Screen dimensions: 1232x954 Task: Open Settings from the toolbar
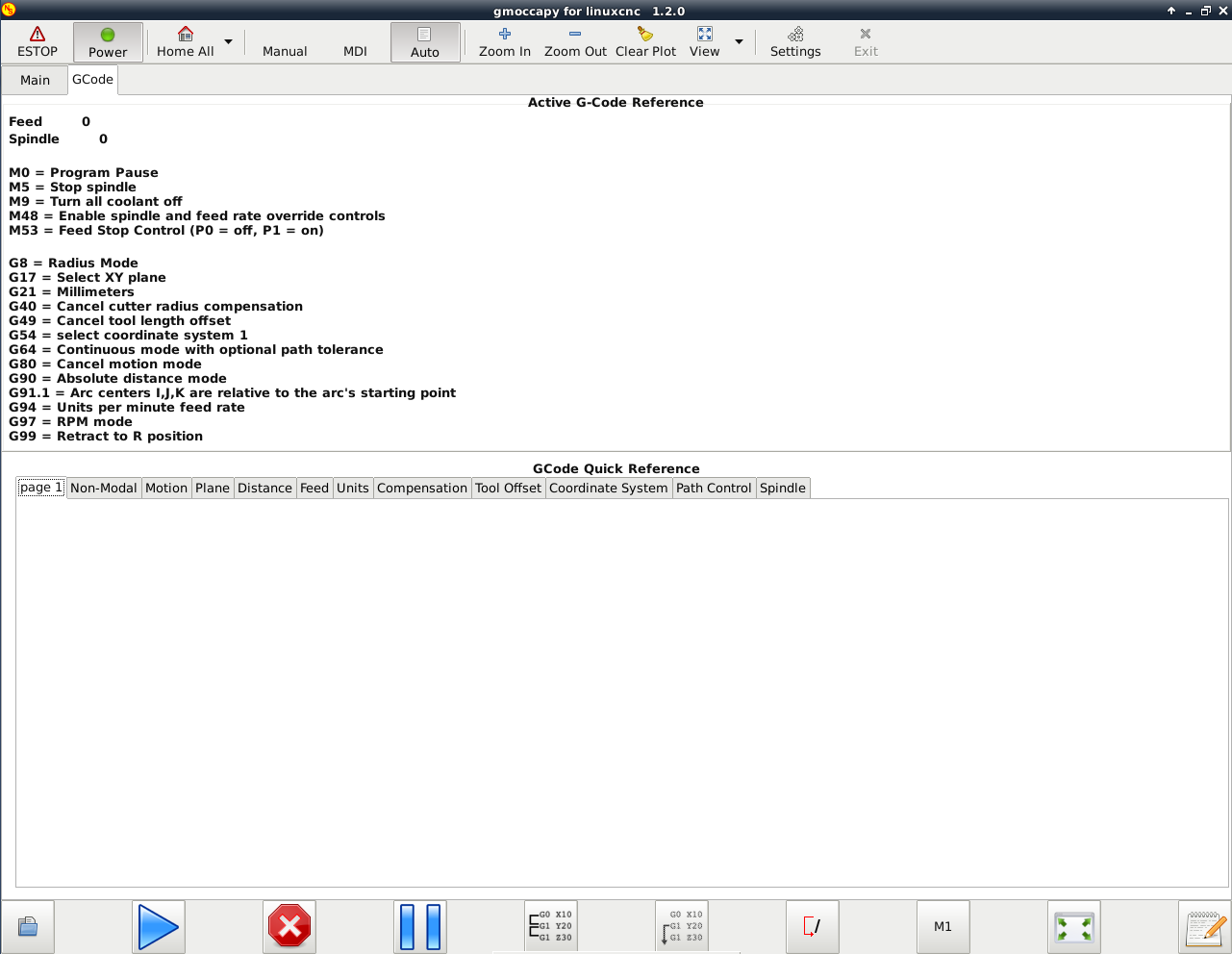[795, 42]
